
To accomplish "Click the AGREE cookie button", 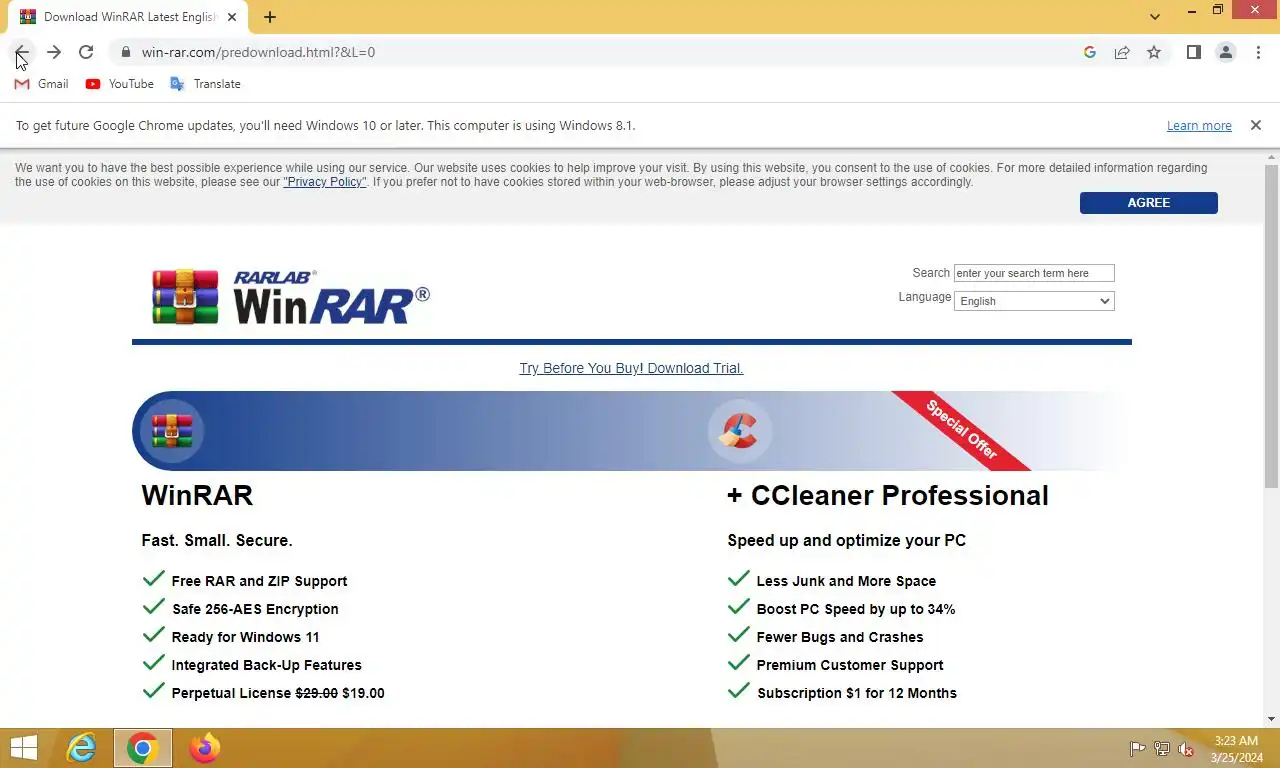I will click(1149, 202).
